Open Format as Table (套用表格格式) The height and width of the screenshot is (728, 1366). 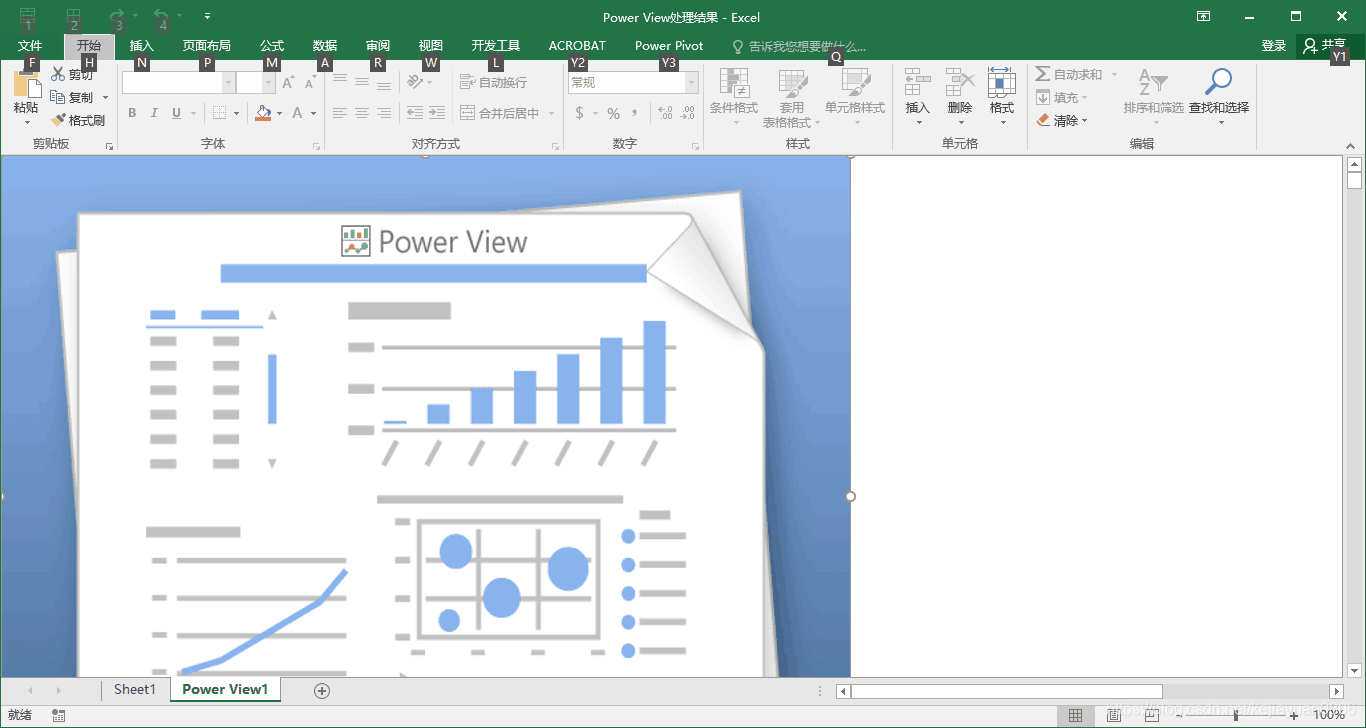pyautogui.click(x=792, y=97)
